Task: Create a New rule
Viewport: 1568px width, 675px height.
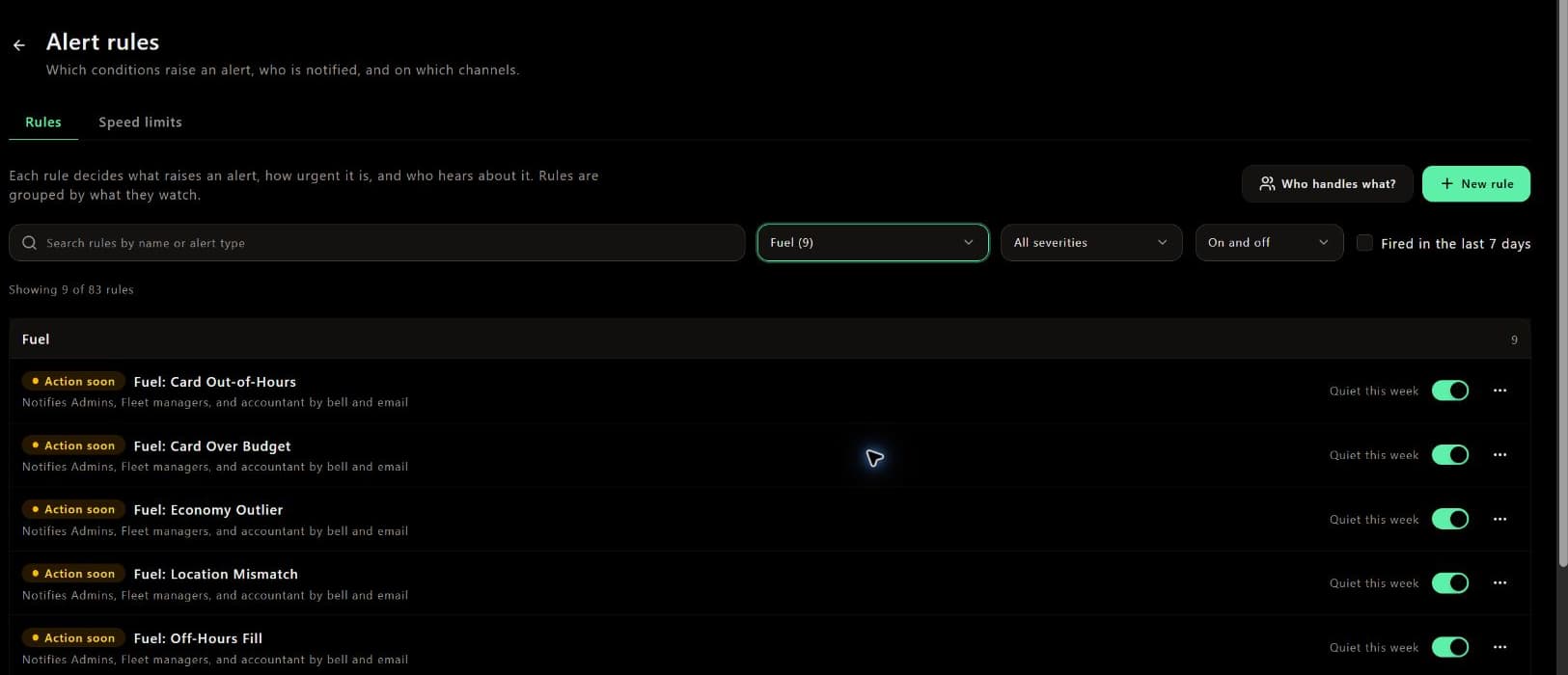Action: pyautogui.click(x=1476, y=184)
